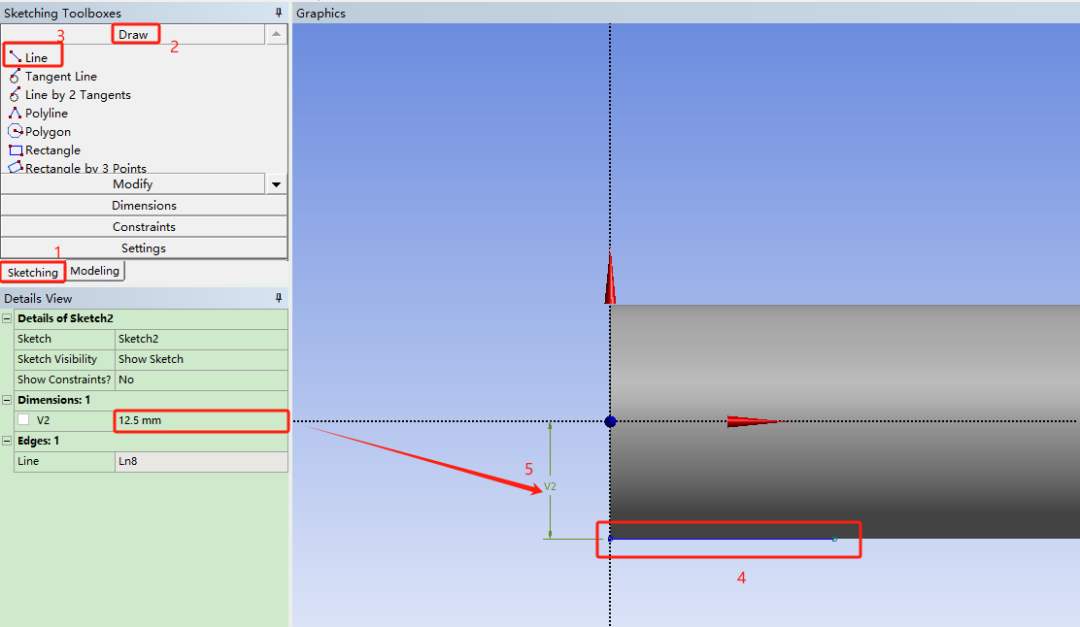Viewport: 1080px width, 627px height.
Task: Select the Line draw tool icon
Action: (15, 56)
